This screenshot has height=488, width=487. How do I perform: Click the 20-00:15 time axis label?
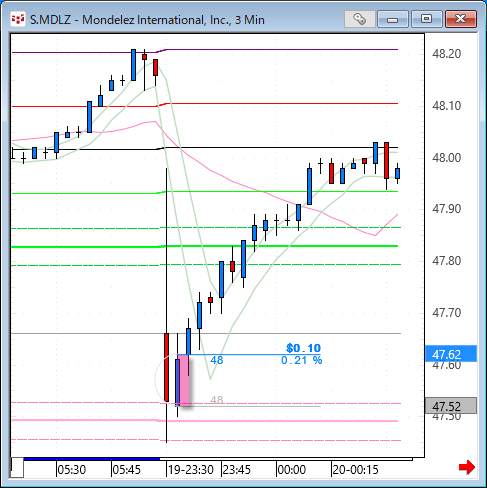pyautogui.click(x=355, y=470)
